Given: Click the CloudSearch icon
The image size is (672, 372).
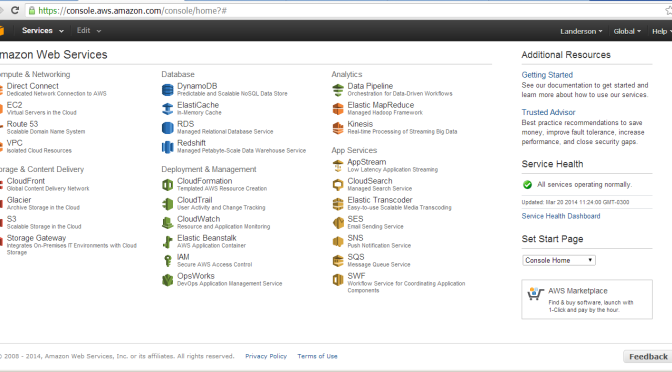Looking at the screenshot, I should tap(338, 185).
